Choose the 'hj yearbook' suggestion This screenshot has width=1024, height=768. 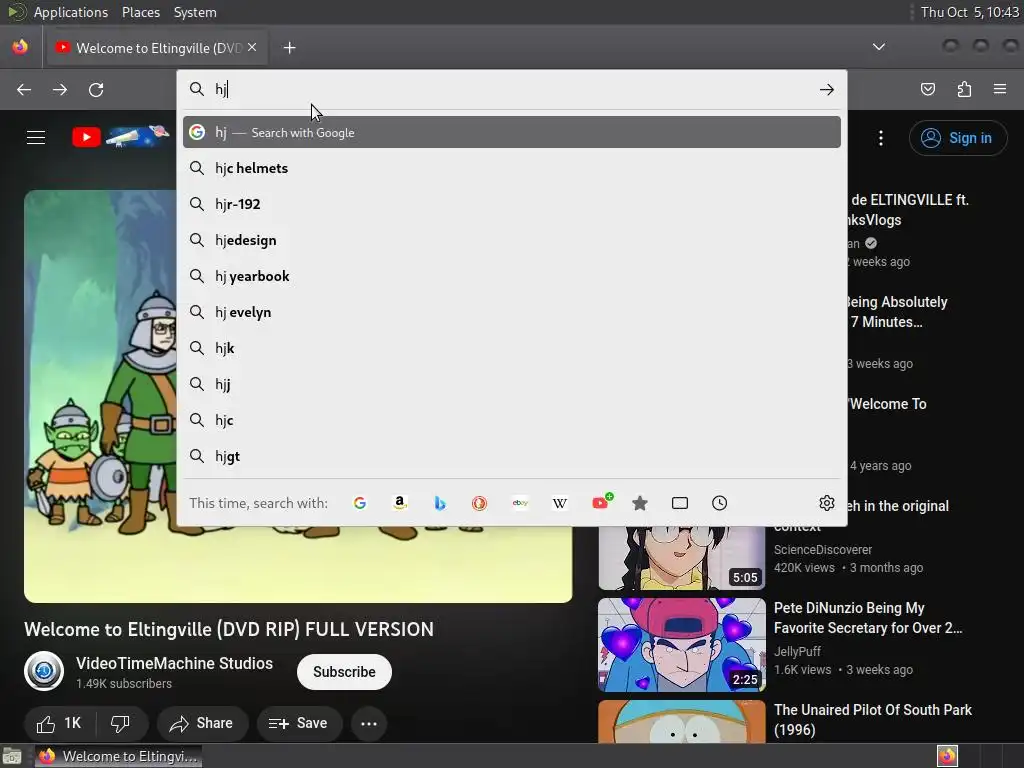coord(511,276)
